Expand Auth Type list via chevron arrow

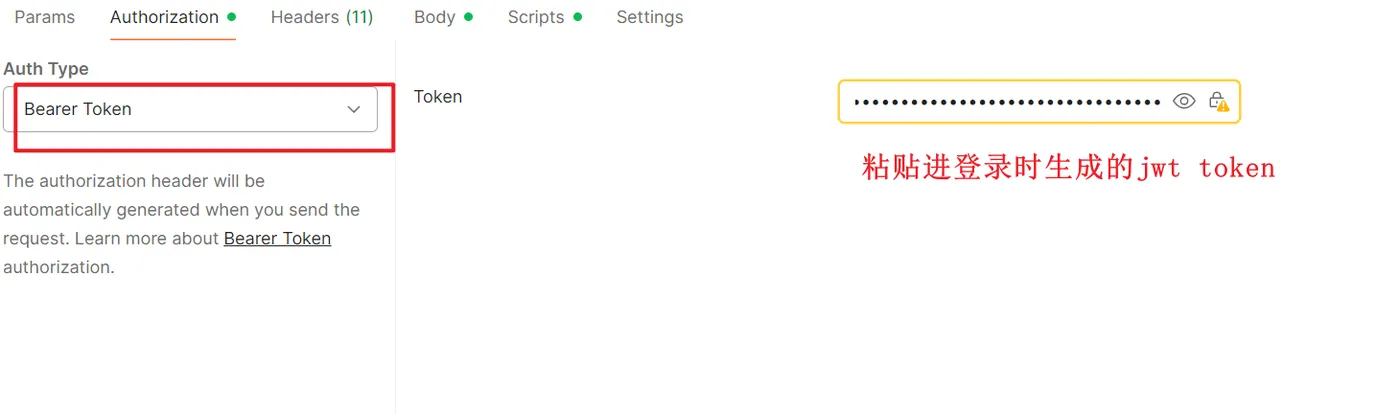(353, 109)
